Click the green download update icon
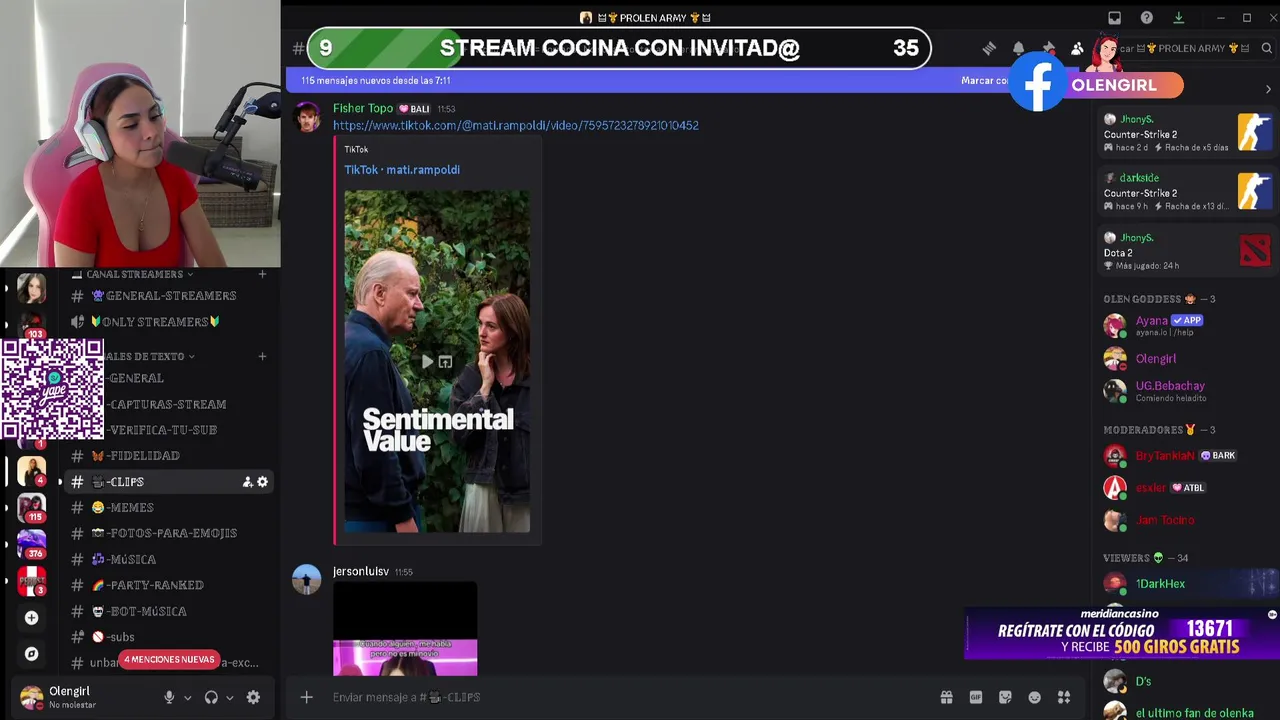 [x=1178, y=18]
